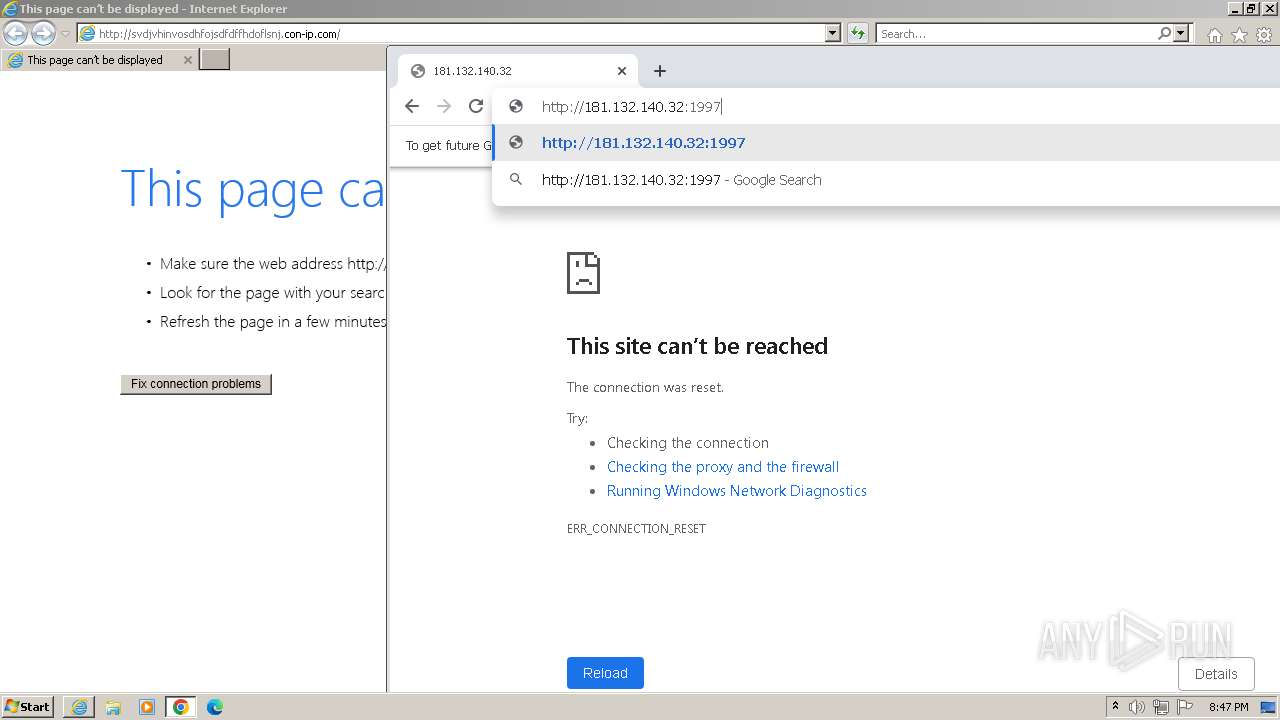This screenshot has height=720, width=1280.
Task: Close the IE 'This page can't be displayed' tab
Action: click(x=187, y=60)
